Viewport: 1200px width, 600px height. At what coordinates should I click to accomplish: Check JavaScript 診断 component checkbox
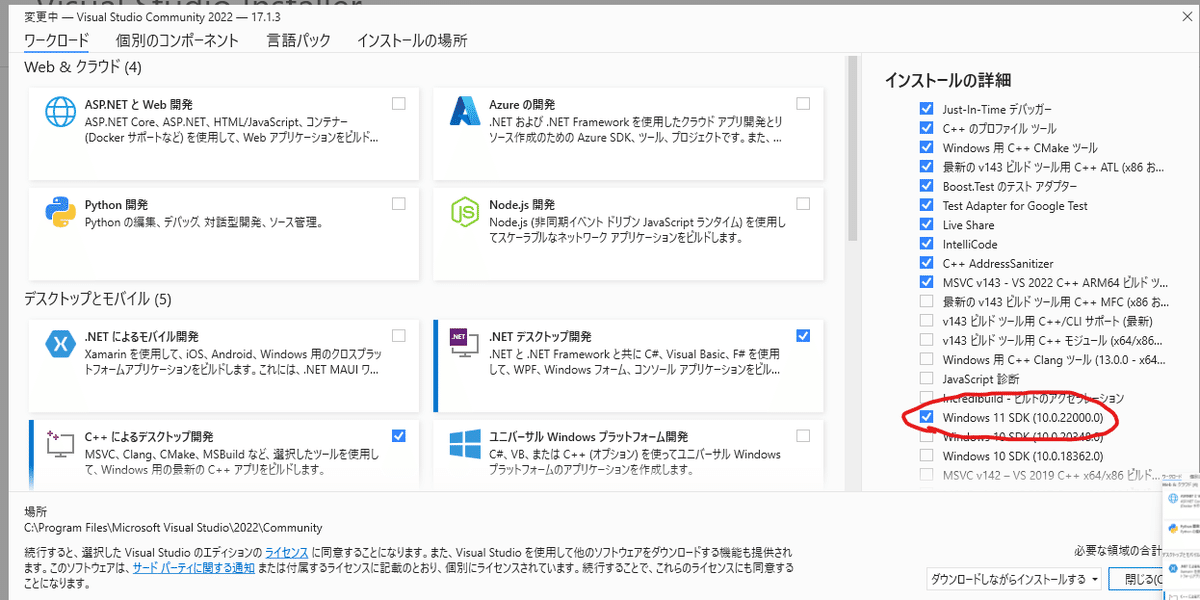click(x=926, y=379)
